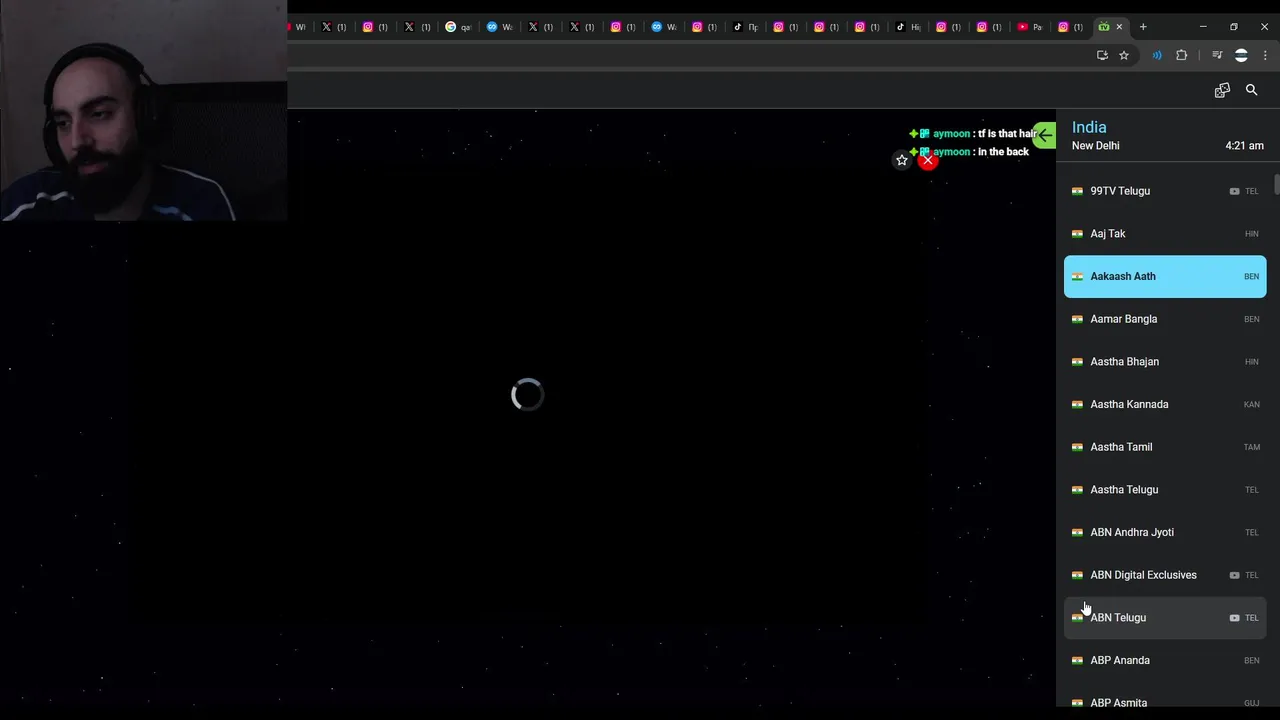Select the Aaj Tak channel
Image resolution: width=1280 pixels, height=720 pixels.
(x=1165, y=234)
